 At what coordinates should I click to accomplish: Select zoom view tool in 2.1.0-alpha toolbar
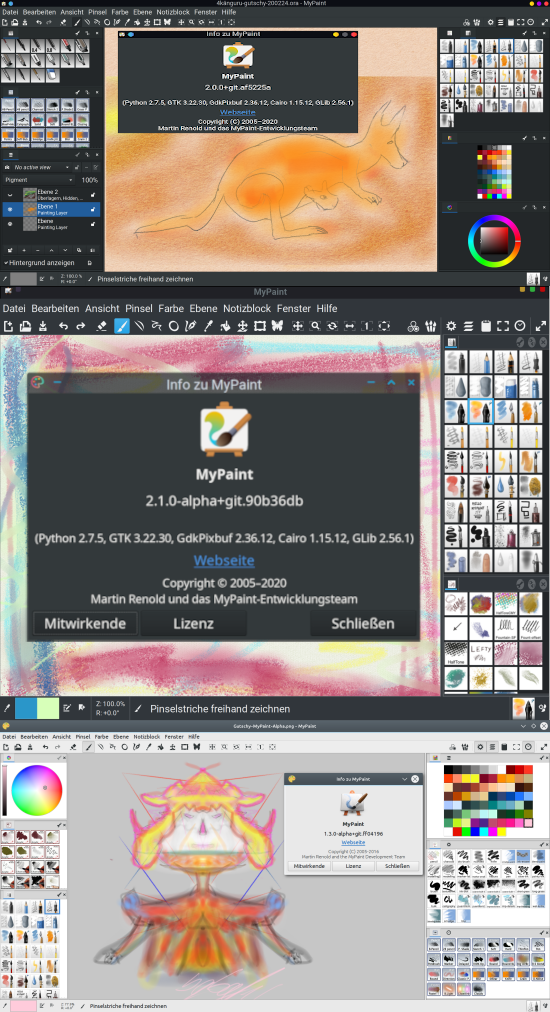(315, 326)
